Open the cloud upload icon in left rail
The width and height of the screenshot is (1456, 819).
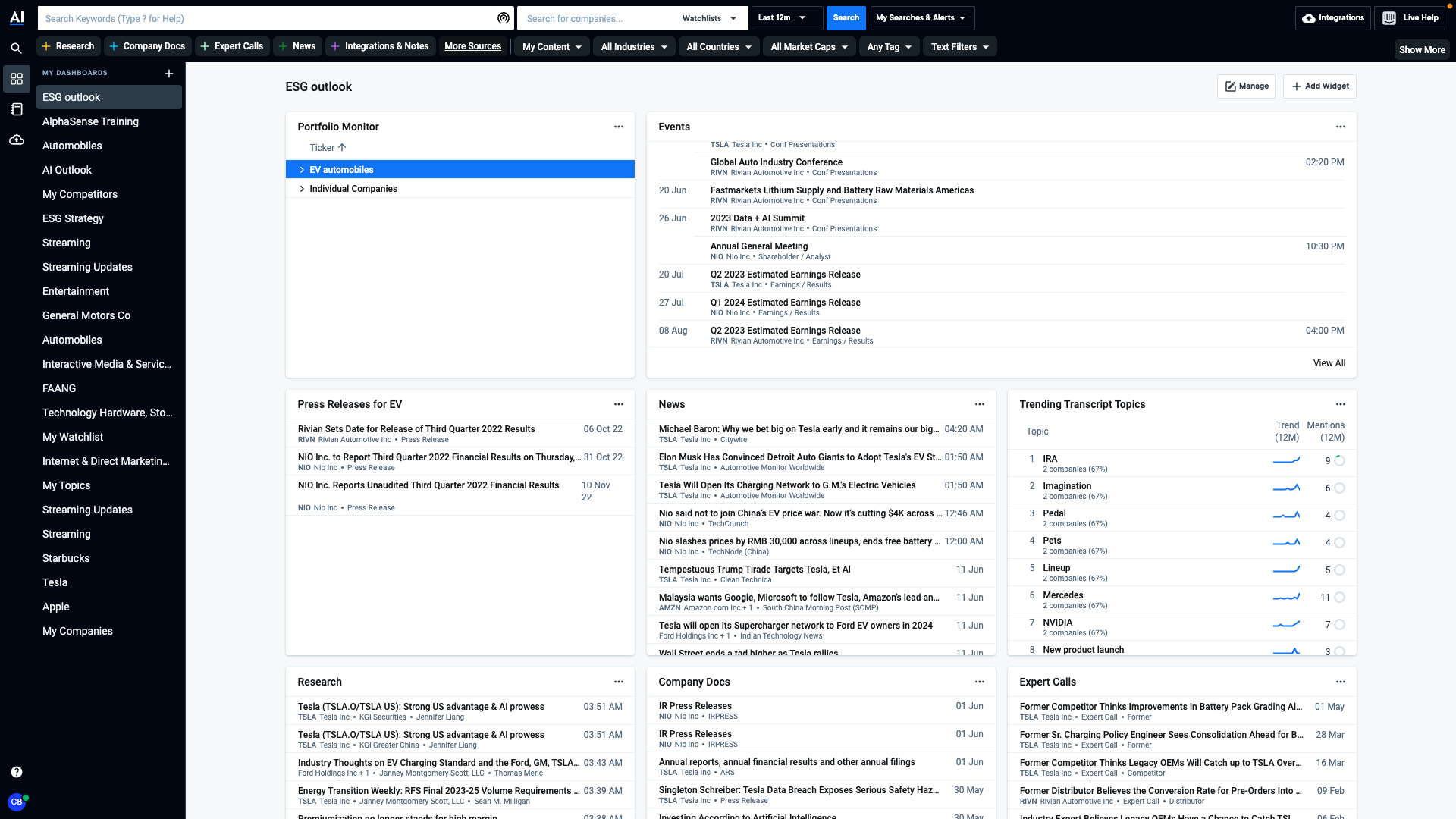[x=17, y=140]
